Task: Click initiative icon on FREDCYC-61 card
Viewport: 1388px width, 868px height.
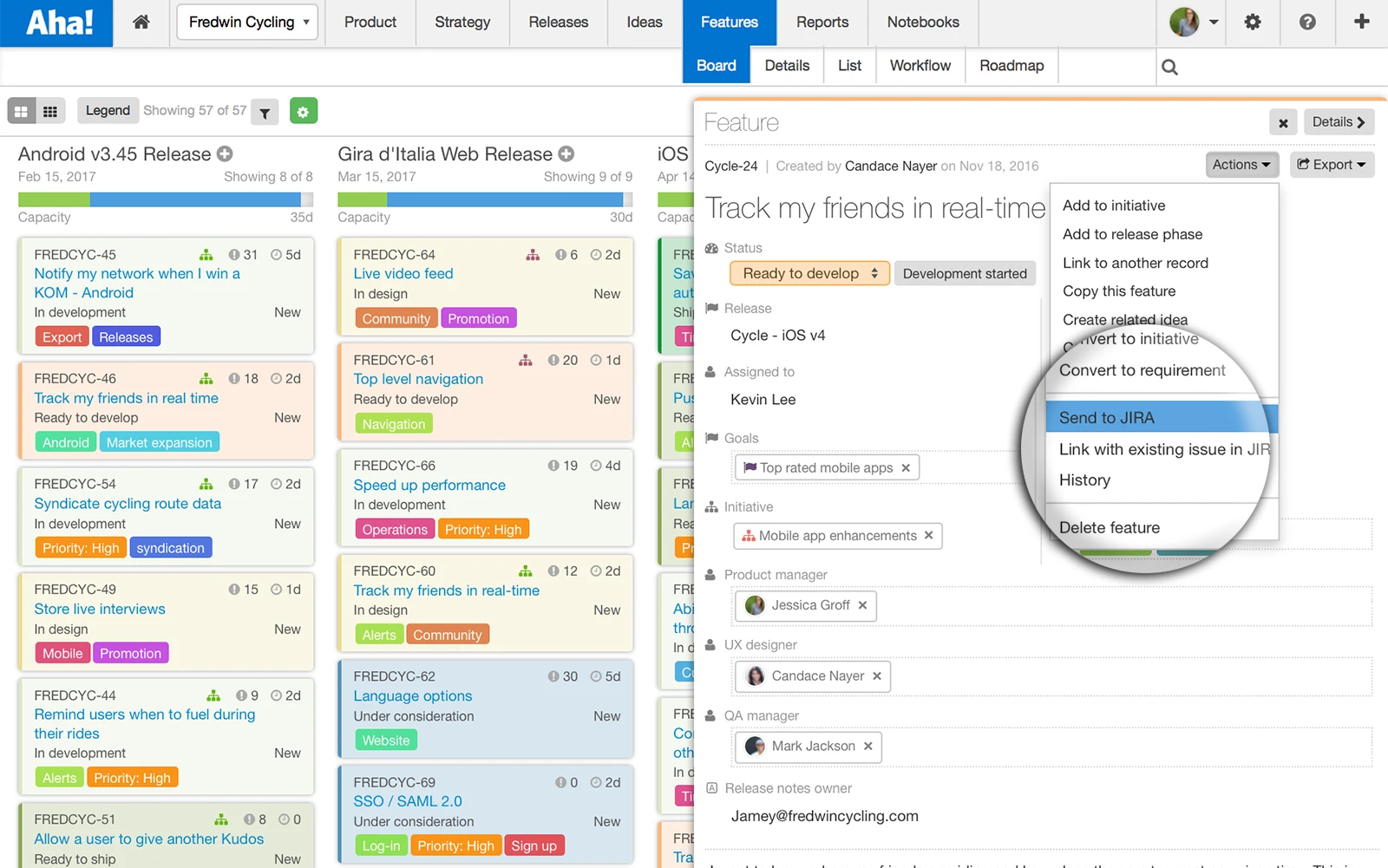Action: coord(526,360)
